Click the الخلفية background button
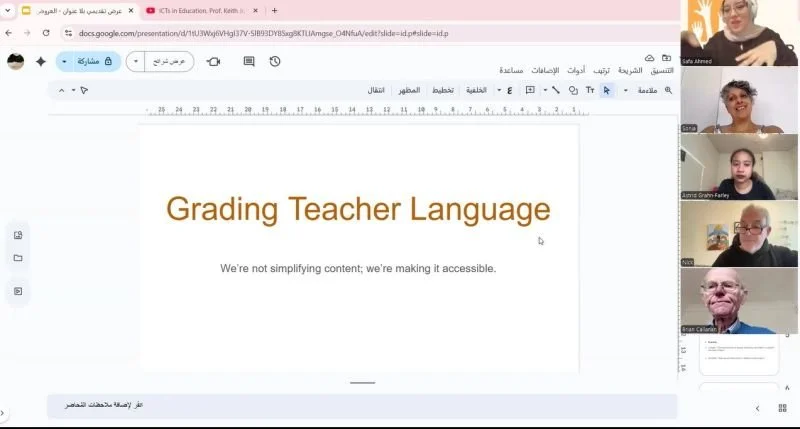This screenshot has width=800, height=429. click(x=476, y=90)
